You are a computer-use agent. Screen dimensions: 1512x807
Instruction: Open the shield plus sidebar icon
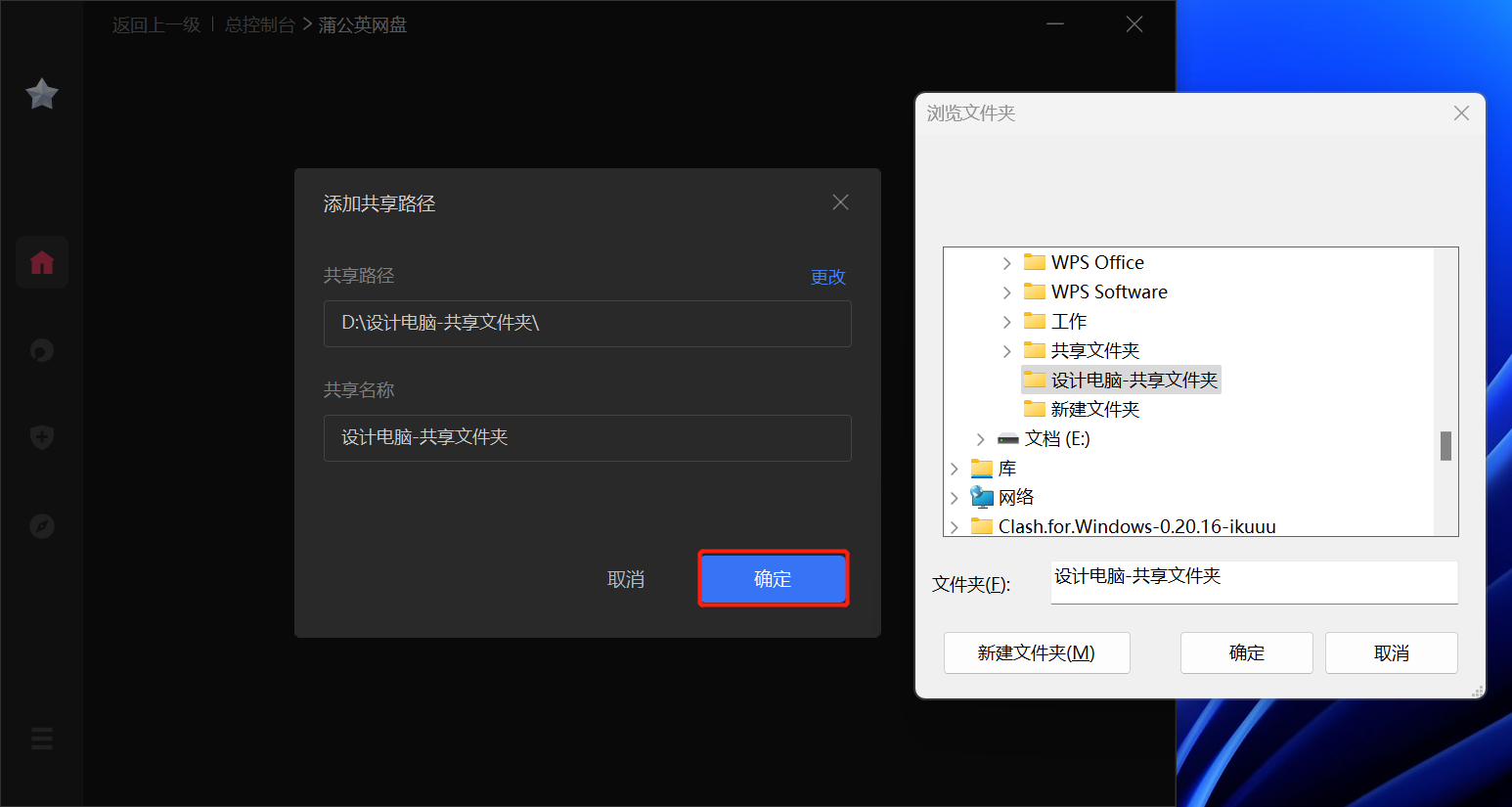42,437
